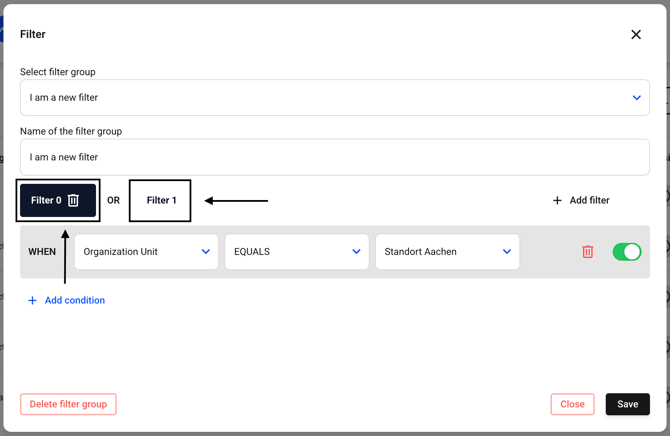Click the Name of the filter group field

335,157
